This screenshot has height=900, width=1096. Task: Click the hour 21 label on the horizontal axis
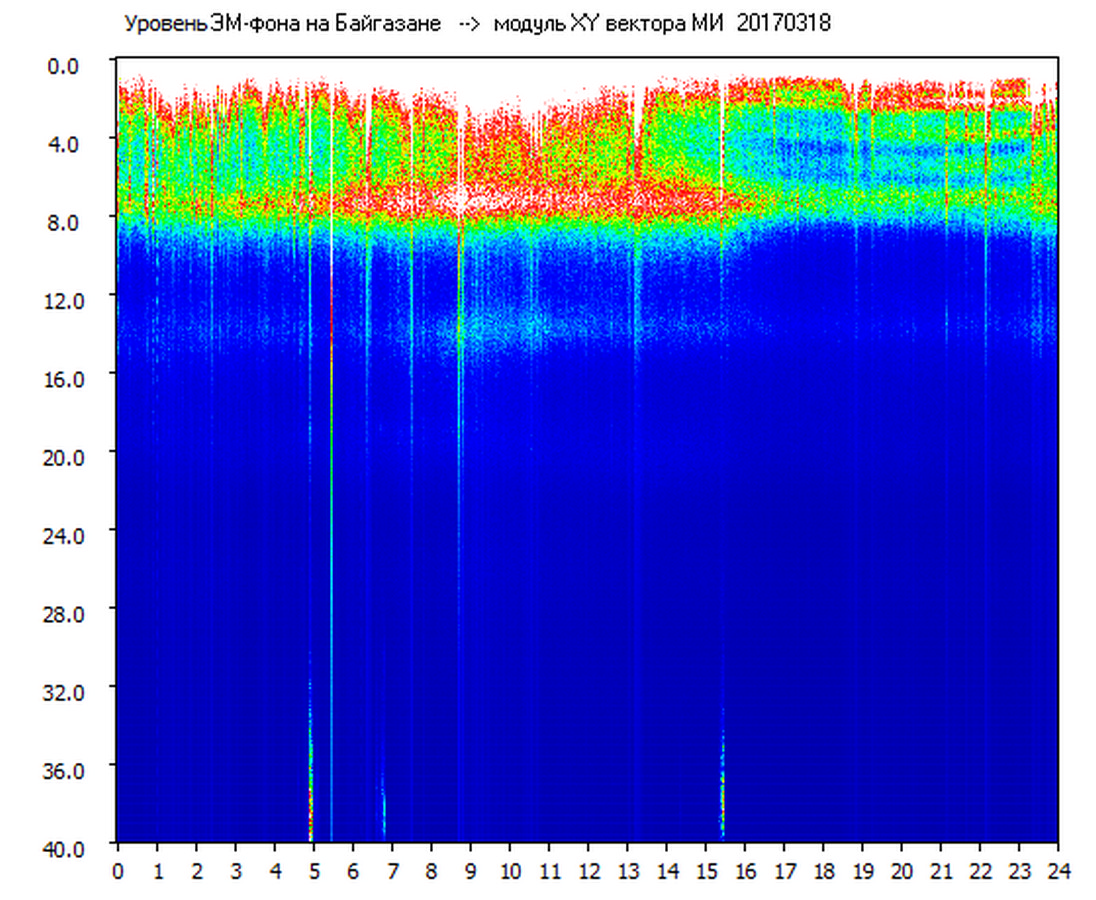tap(941, 870)
